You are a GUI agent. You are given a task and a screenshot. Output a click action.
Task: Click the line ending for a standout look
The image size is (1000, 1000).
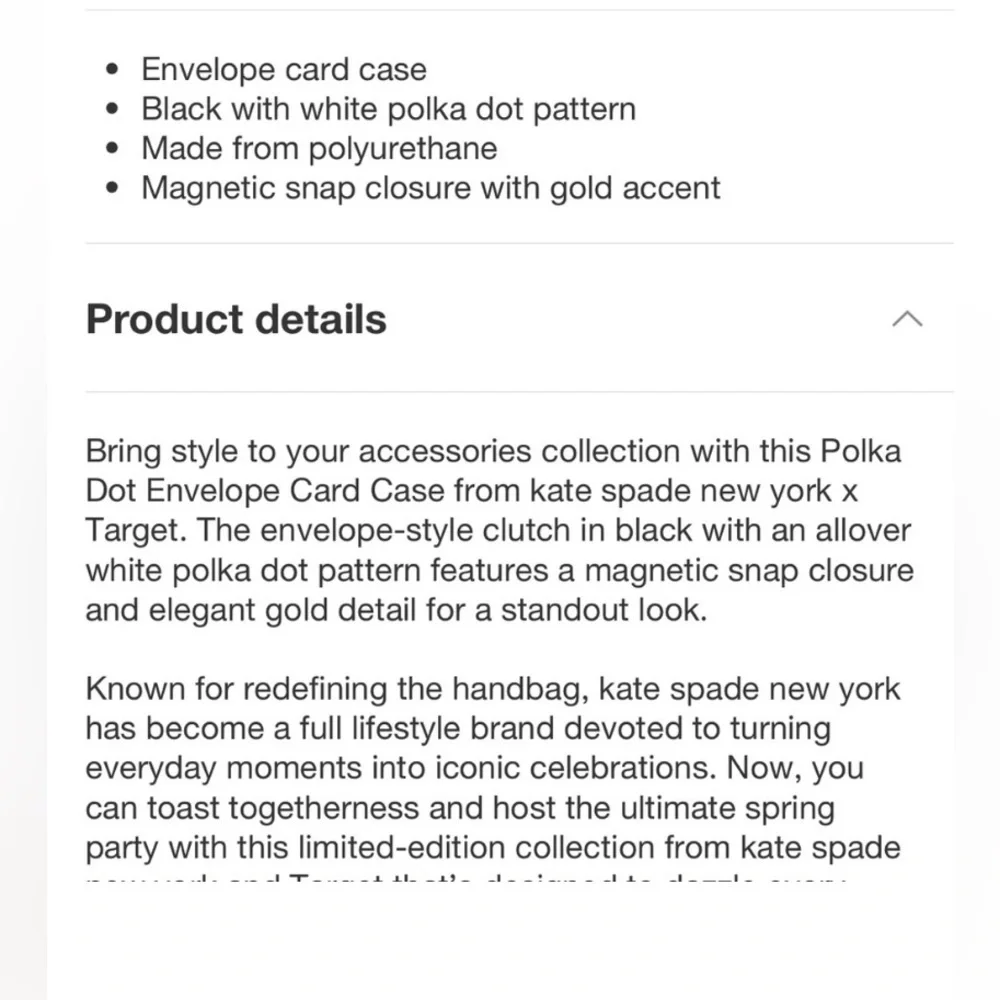click(396, 610)
